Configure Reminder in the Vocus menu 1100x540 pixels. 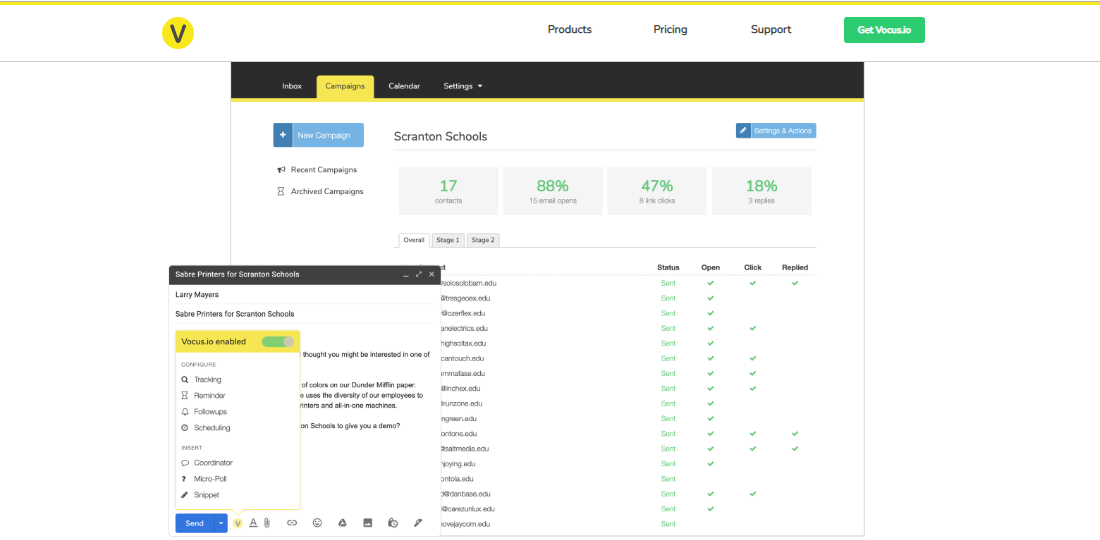210,396
